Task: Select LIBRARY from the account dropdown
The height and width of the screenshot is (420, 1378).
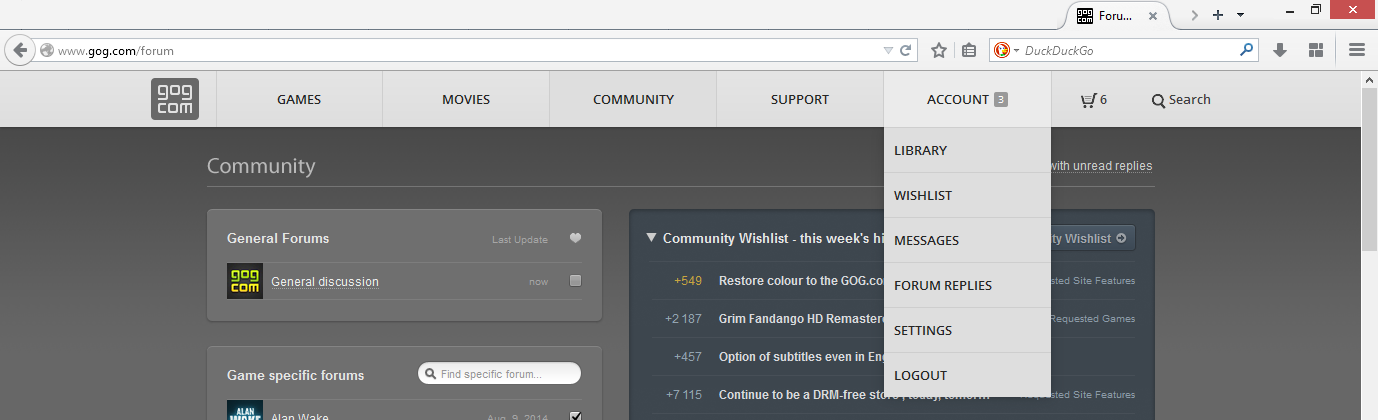Action: pyautogui.click(x=967, y=150)
